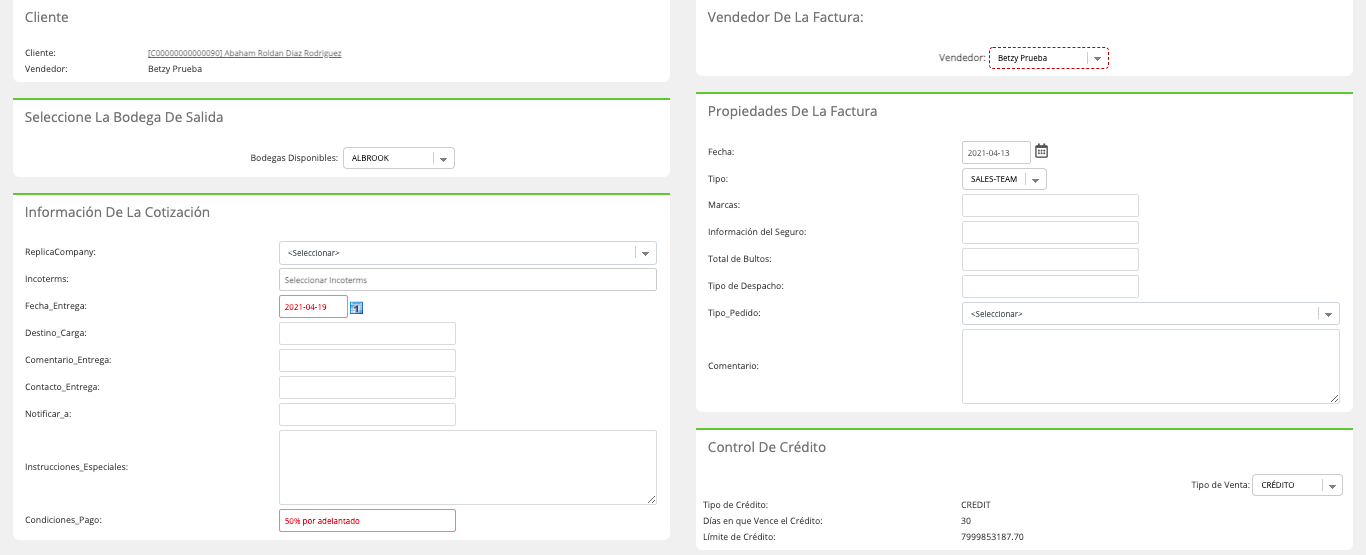The width and height of the screenshot is (1366, 555).
Task: Open client link Abaham Roldan Diaz Rodriguez
Action: (x=244, y=53)
